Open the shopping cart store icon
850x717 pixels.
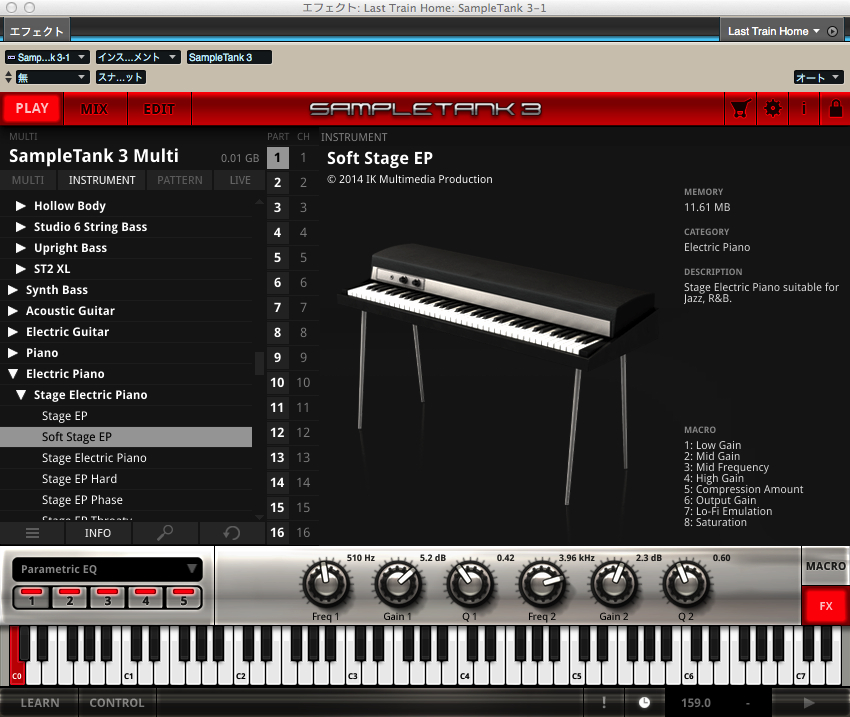click(x=740, y=109)
